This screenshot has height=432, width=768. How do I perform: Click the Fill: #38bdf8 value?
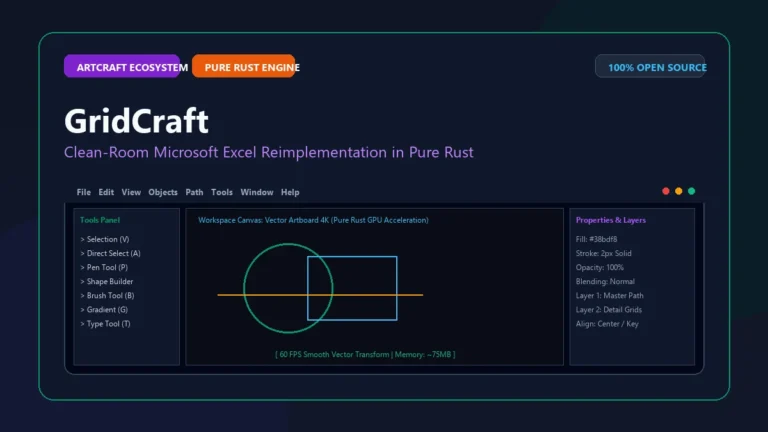point(597,240)
